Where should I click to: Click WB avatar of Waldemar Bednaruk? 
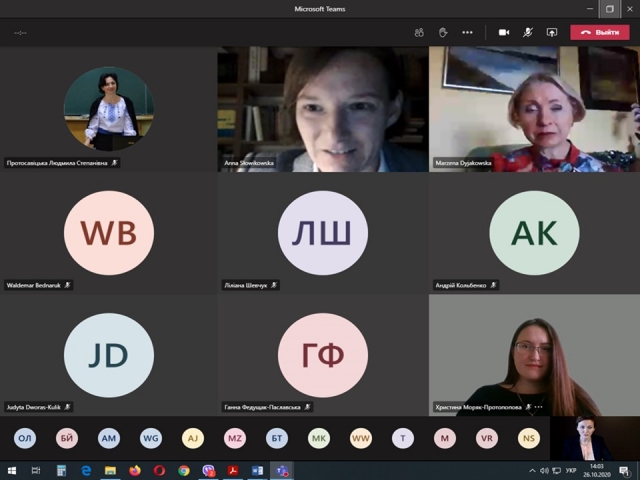coord(109,233)
